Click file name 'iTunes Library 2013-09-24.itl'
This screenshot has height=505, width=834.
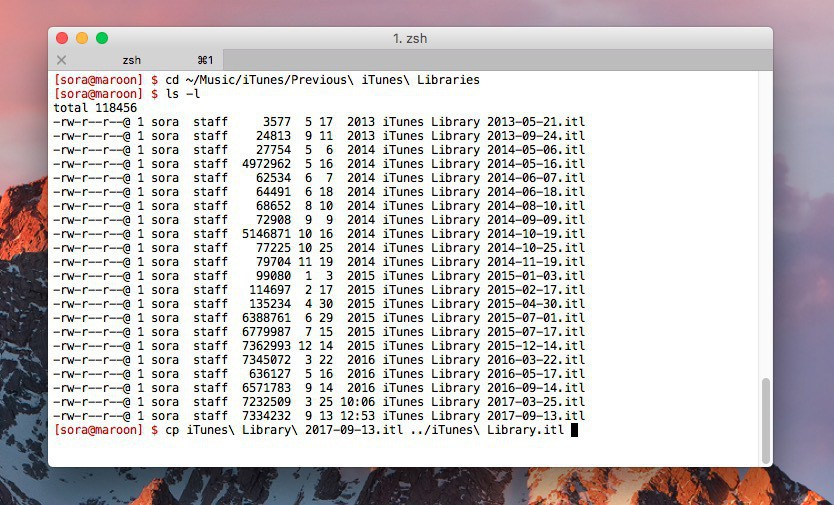pyautogui.click(x=483, y=136)
